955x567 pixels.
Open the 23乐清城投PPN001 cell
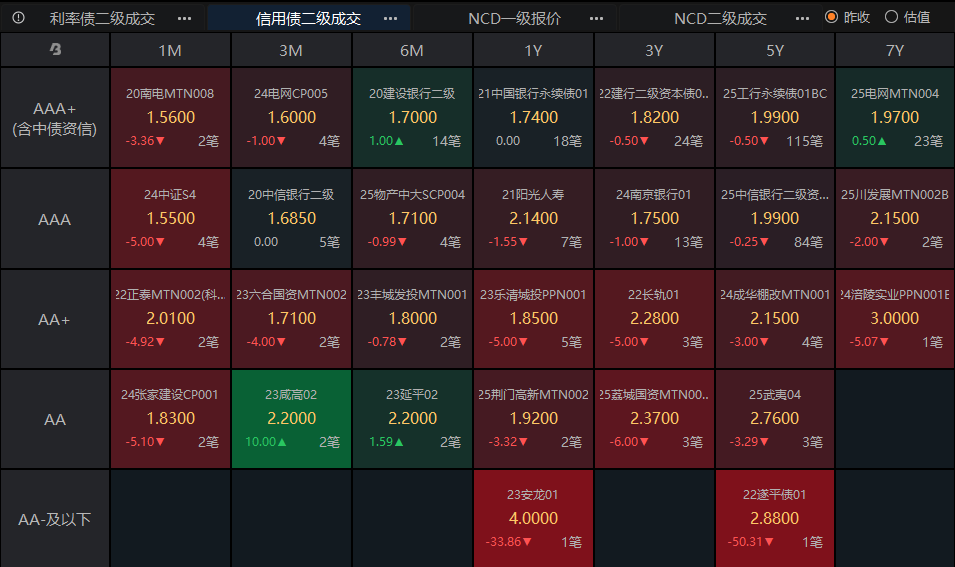(x=533, y=319)
